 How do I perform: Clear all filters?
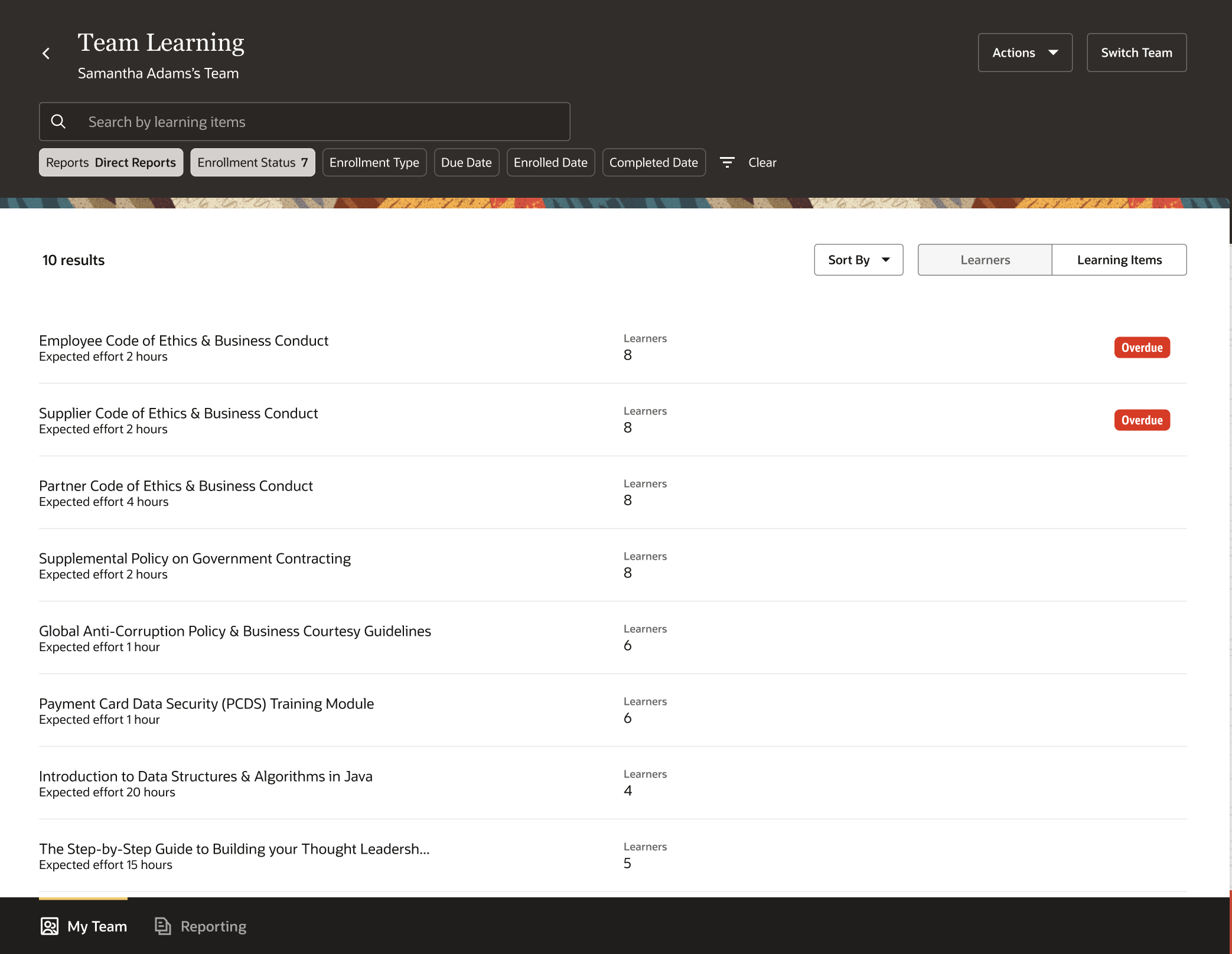click(762, 162)
